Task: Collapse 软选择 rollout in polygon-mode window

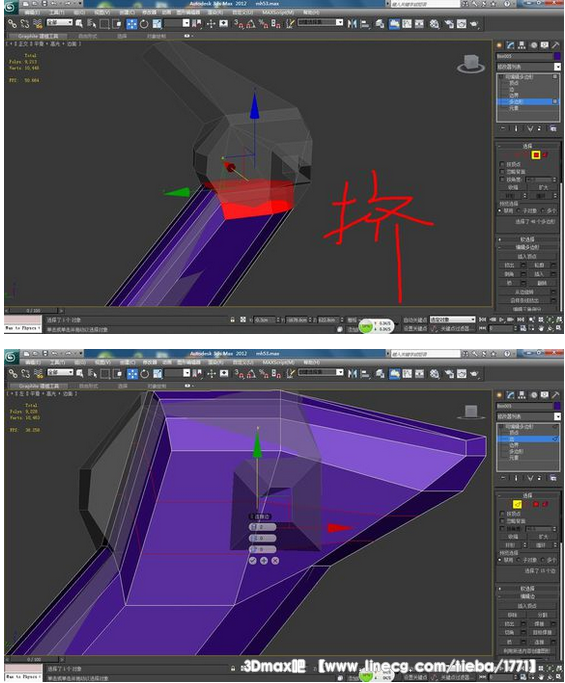Action: click(x=528, y=240)
